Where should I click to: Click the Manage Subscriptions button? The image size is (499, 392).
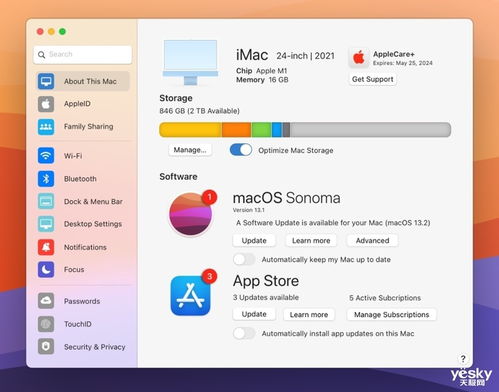391,314
